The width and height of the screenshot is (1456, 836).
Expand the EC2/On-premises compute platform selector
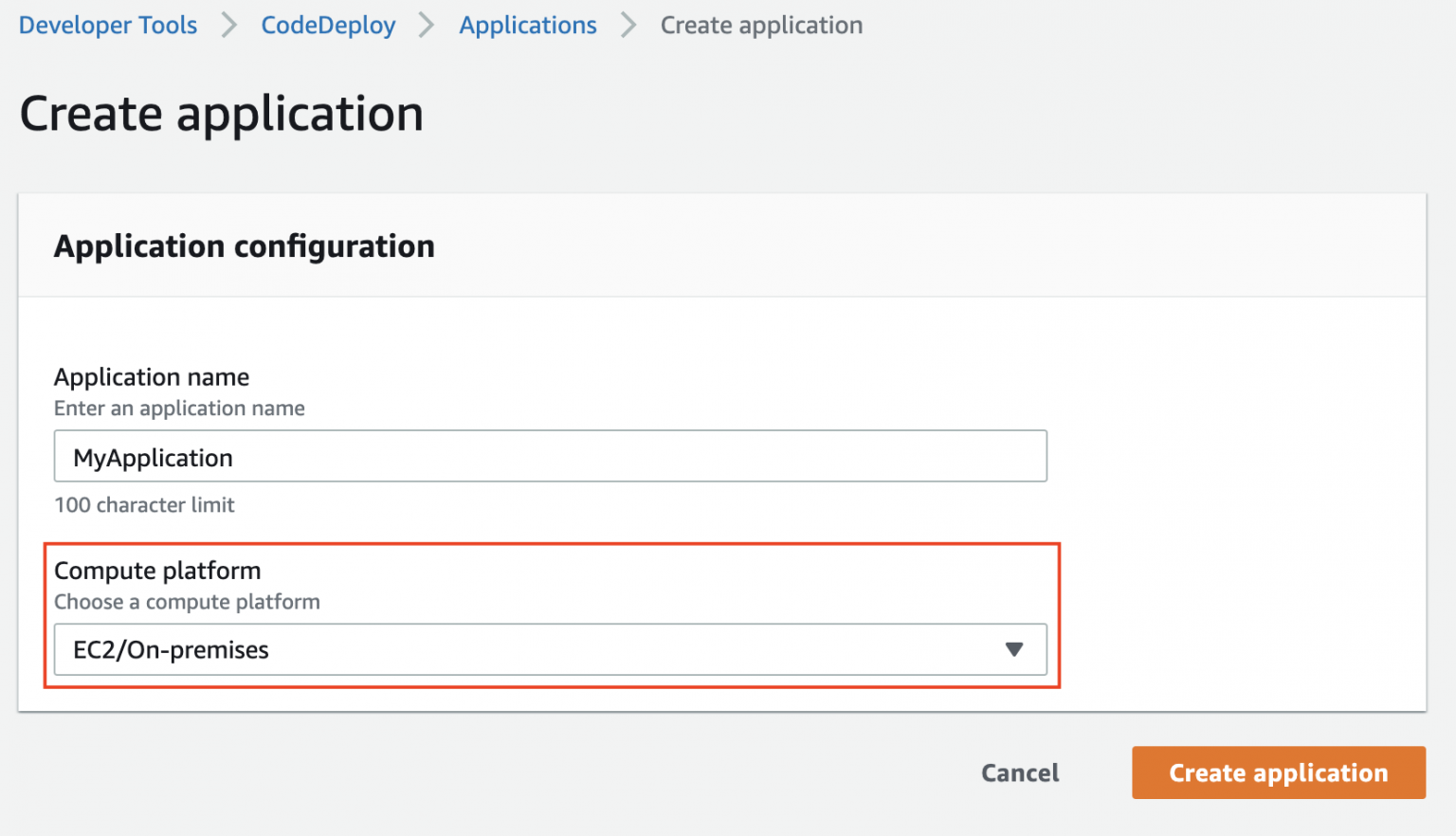point(550,649)
